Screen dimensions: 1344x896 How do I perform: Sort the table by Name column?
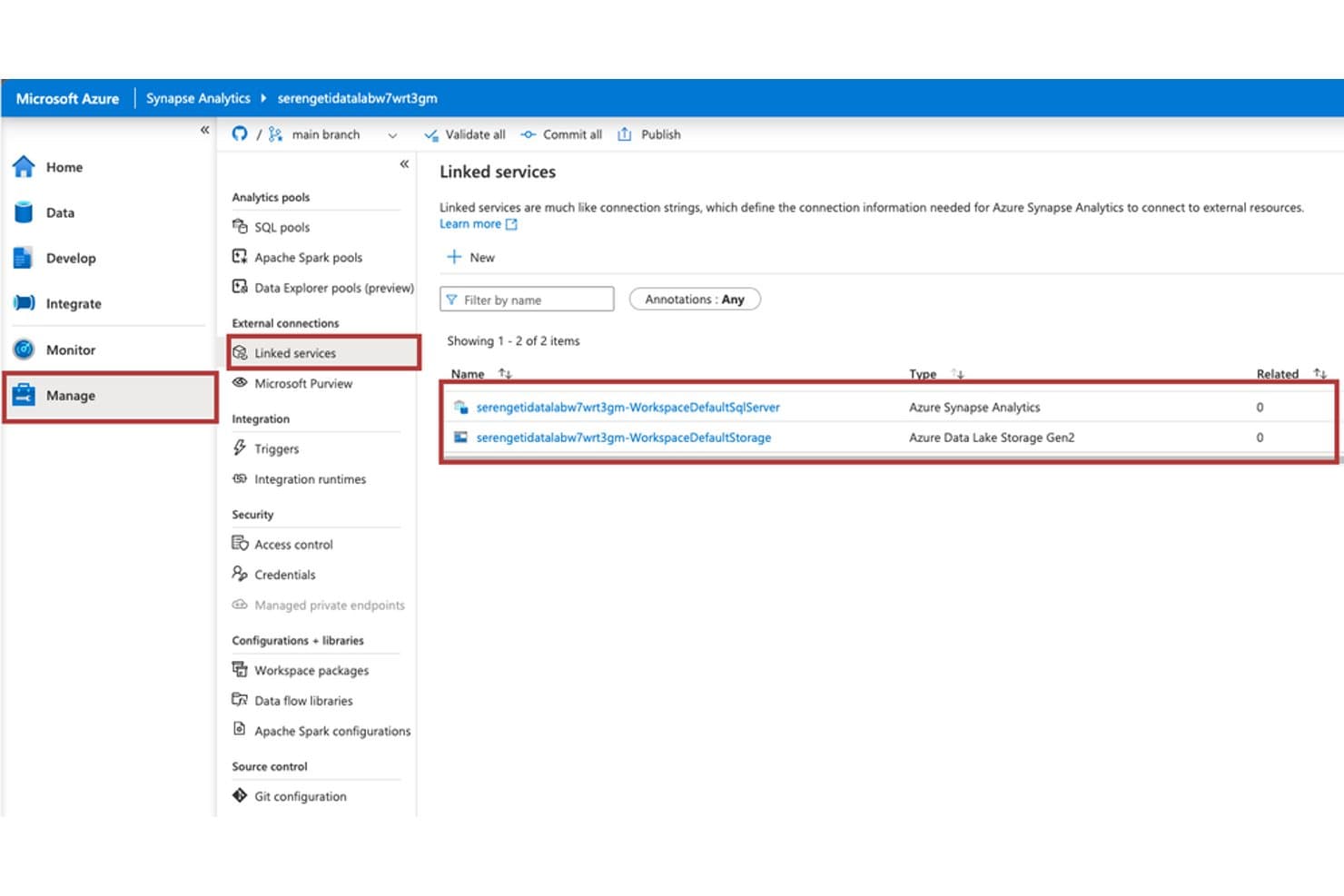[506, 373]
